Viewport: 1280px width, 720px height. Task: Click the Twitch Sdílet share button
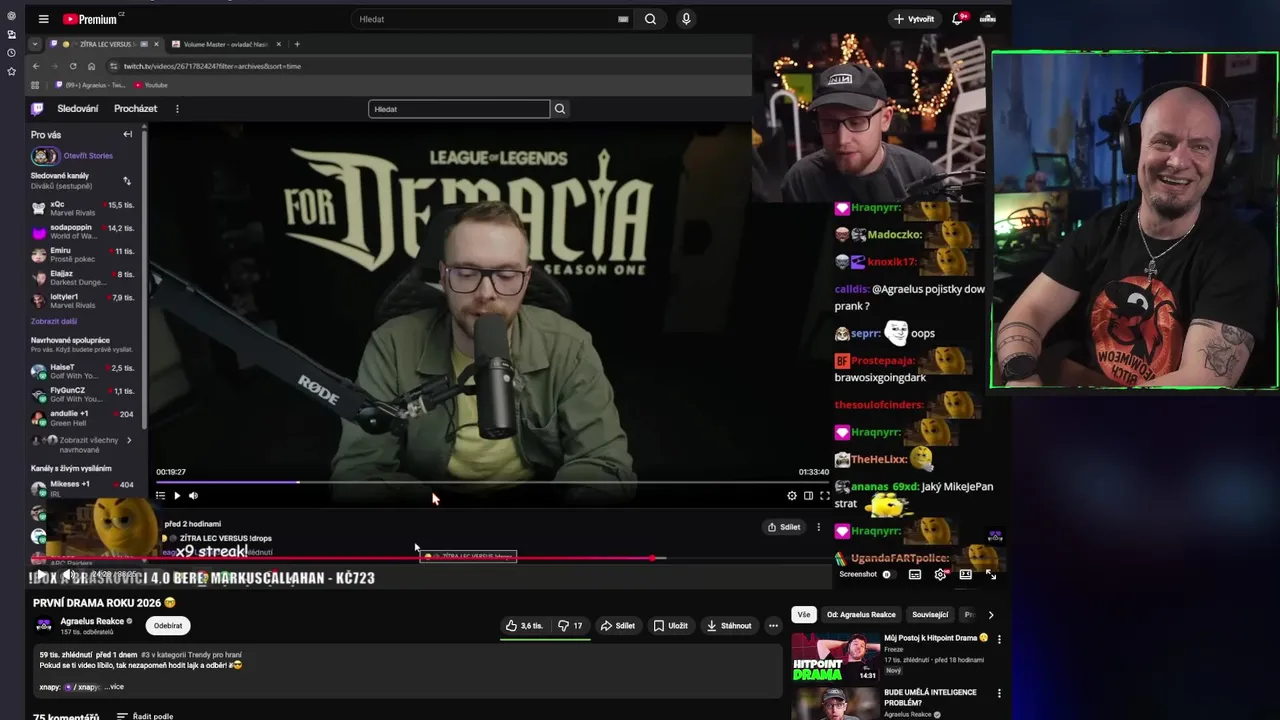coord(784,527)
